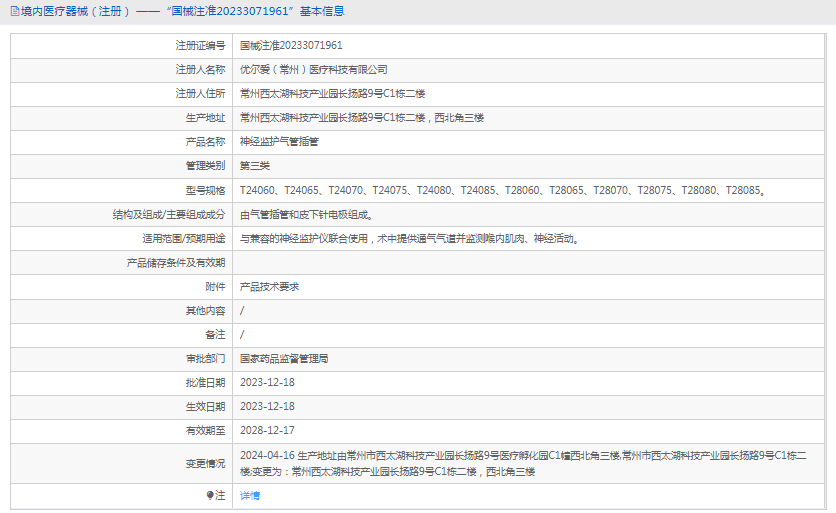Select expiry date 2028-12-17
Viewport: 836px width, 513px height.
267,430
